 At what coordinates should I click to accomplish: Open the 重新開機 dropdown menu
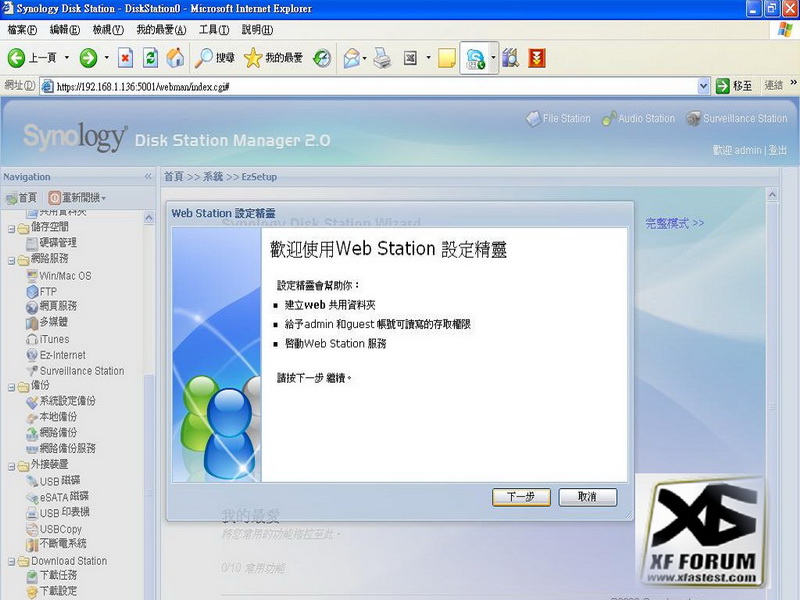click(77, 197)
